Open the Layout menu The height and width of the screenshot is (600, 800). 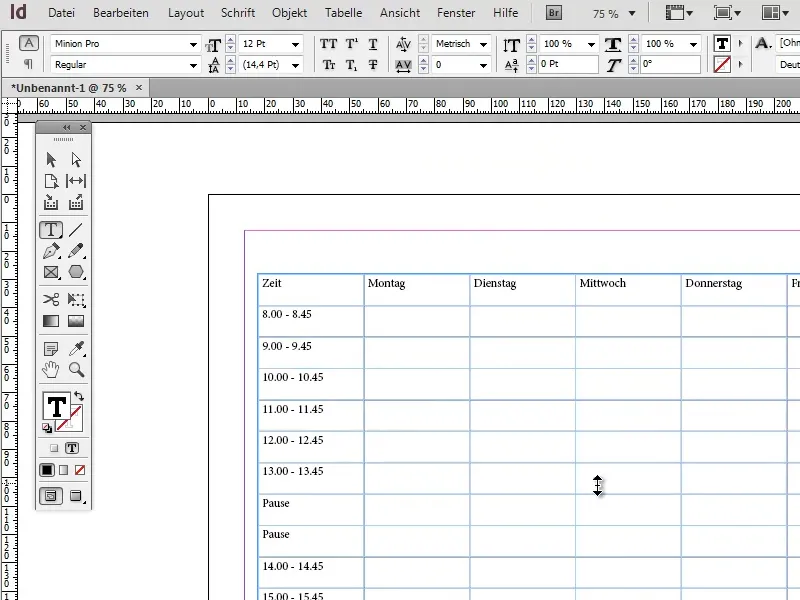tap(186, 13)
